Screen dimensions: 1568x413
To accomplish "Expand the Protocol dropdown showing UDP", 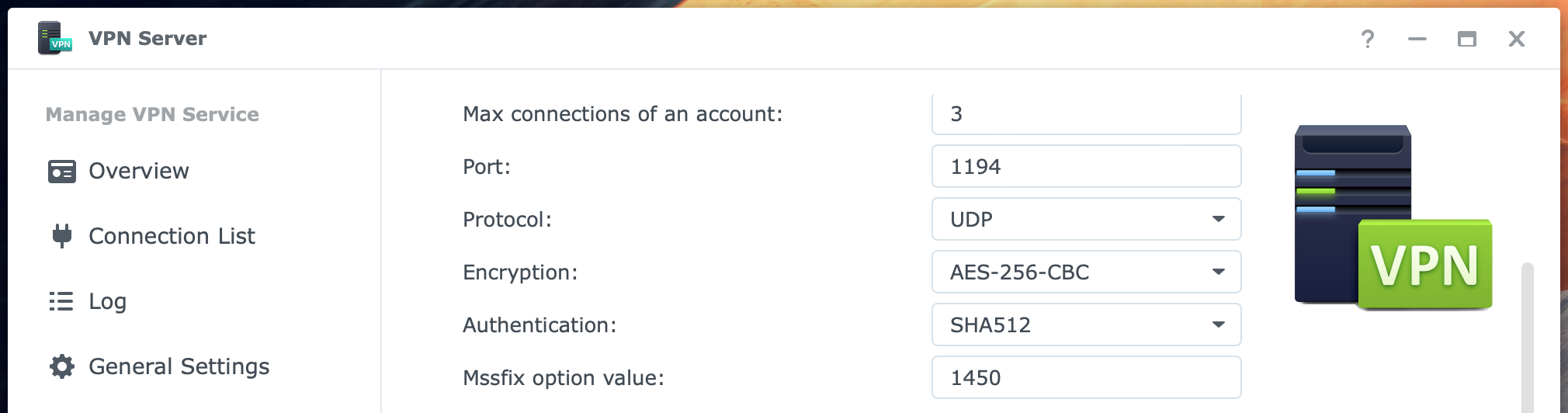I will 1086,220.
